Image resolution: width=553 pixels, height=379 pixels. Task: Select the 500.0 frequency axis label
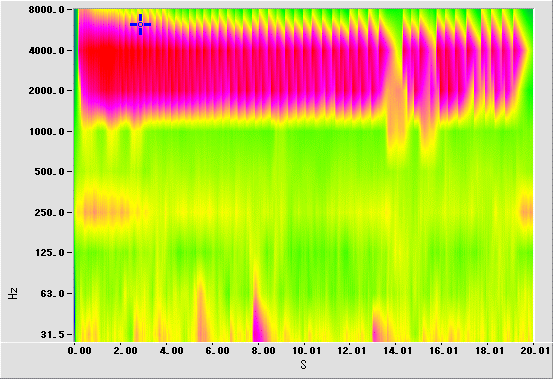pos(49,172)
